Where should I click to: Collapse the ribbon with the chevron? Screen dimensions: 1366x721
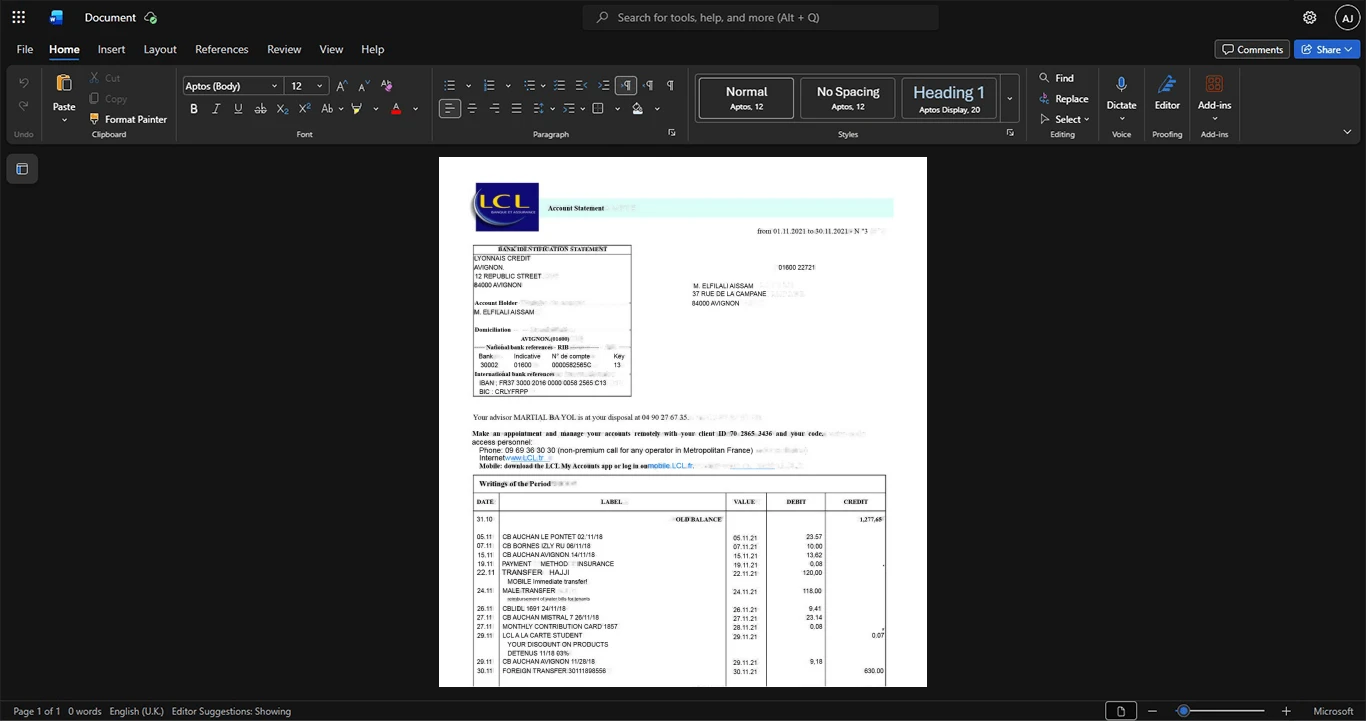pos(1347,132)
